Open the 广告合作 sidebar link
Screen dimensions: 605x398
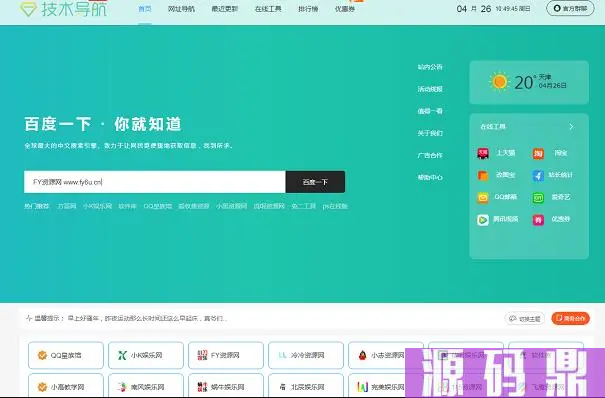pos(430,155)
